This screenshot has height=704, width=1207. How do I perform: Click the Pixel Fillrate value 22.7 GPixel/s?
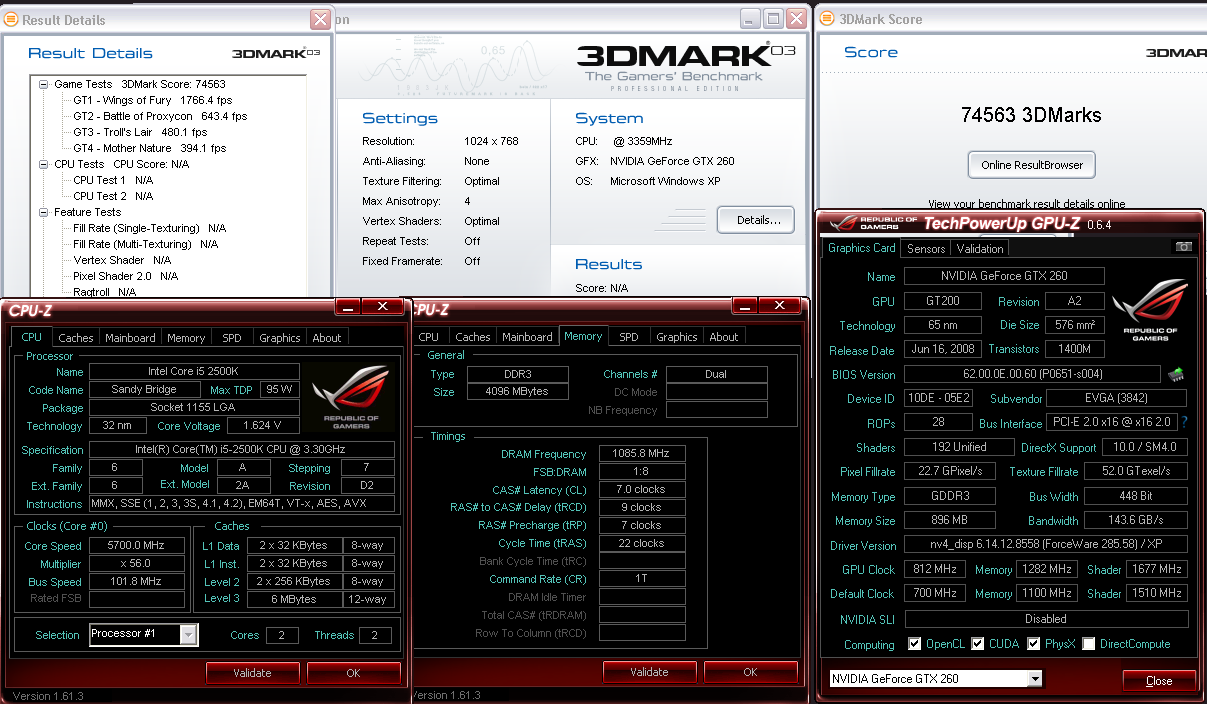coord(948,471)
